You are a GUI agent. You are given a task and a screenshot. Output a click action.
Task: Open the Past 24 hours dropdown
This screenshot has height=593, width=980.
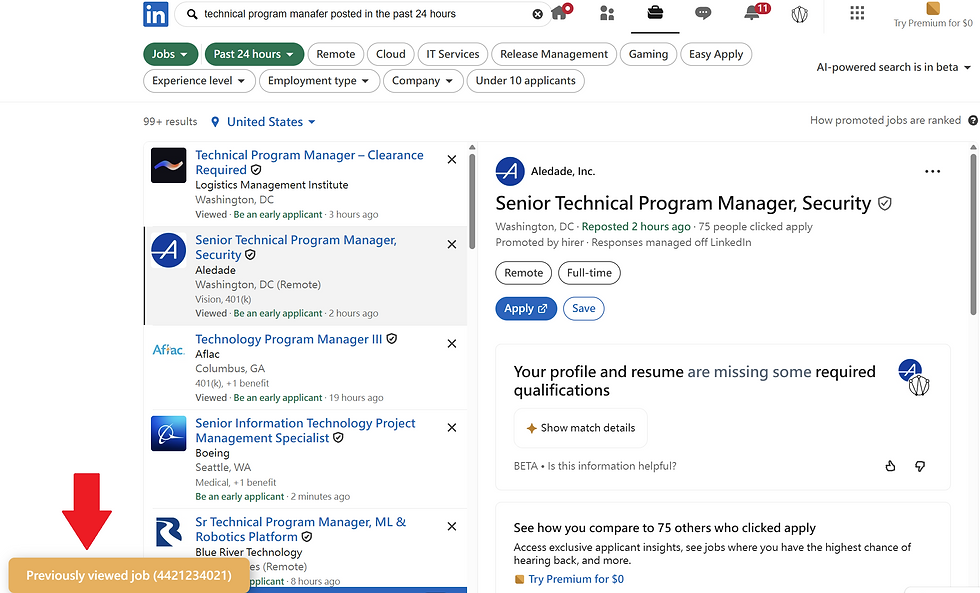pos(254,54)
